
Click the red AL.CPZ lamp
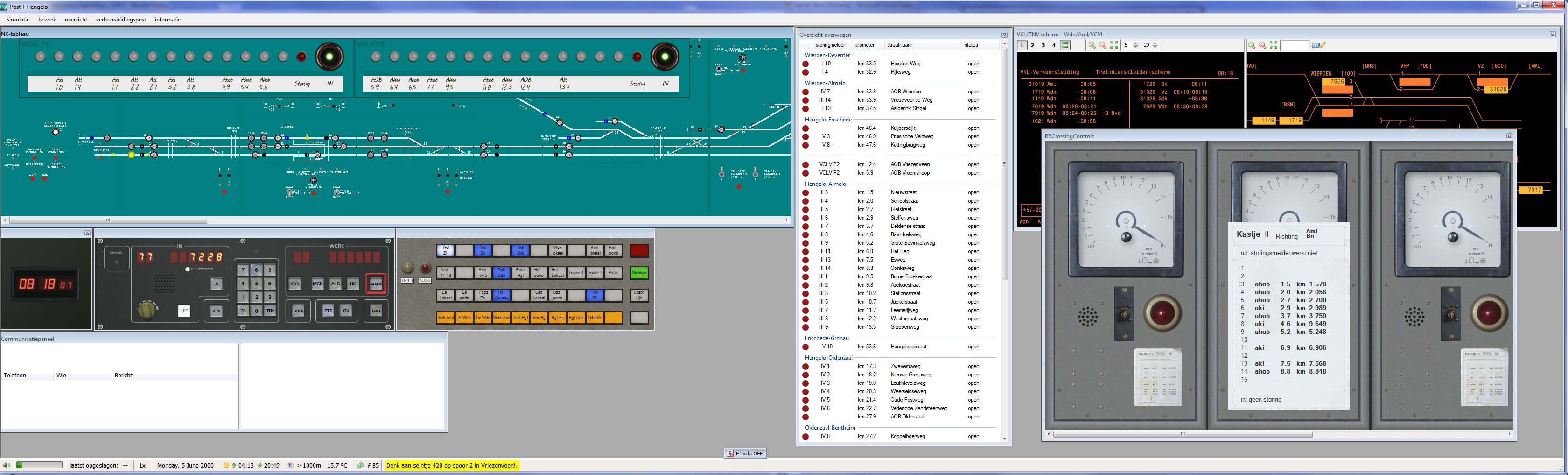coord(426,268)
